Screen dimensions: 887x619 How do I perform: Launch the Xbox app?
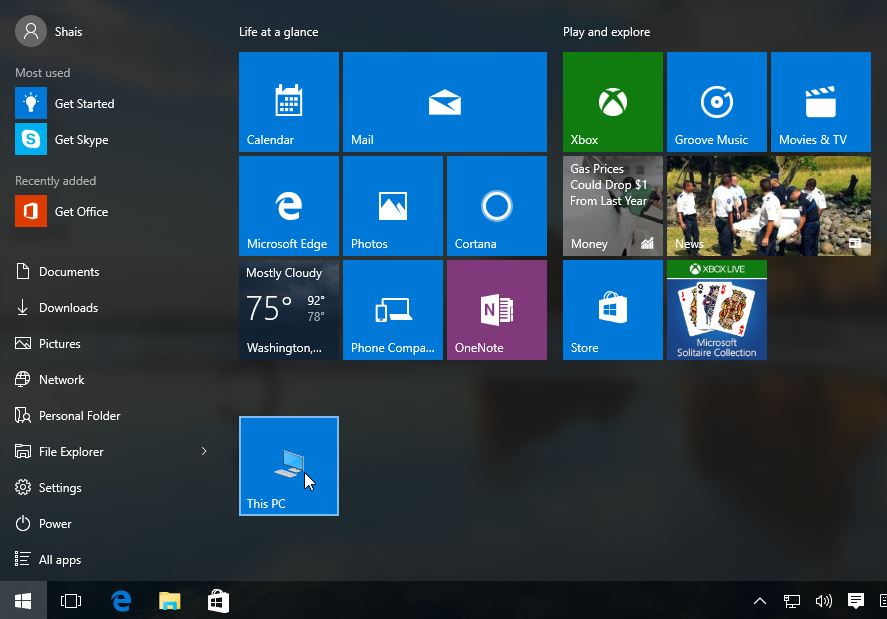coord(612,100)
